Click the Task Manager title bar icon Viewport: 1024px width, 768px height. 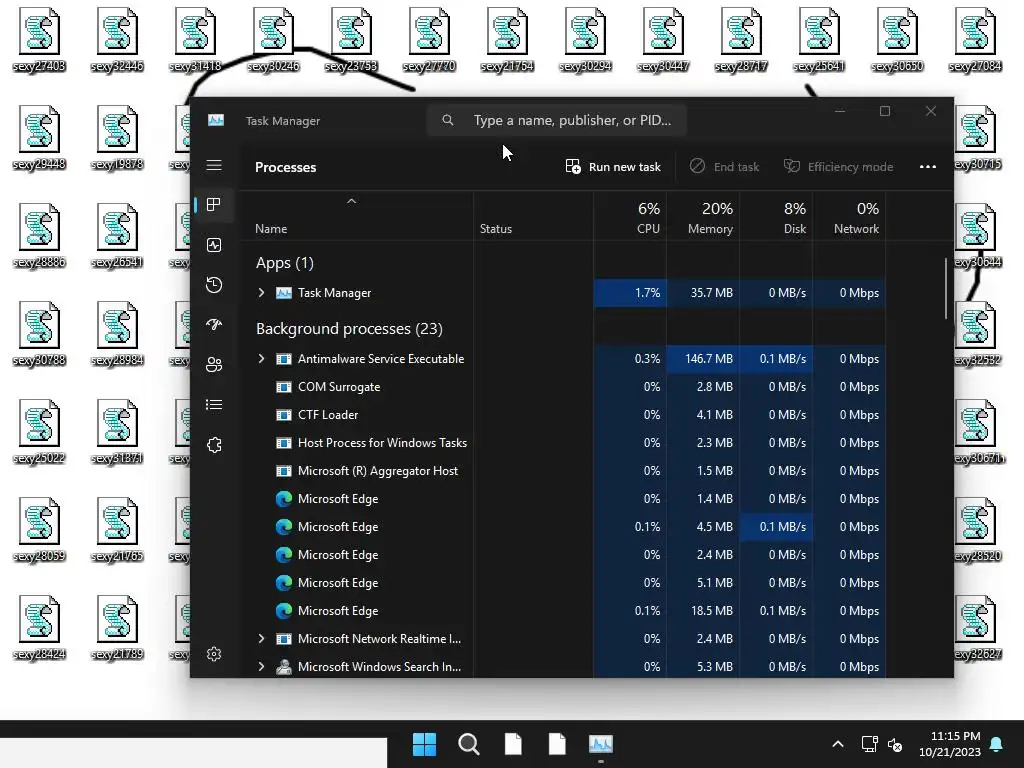(216, 120)
